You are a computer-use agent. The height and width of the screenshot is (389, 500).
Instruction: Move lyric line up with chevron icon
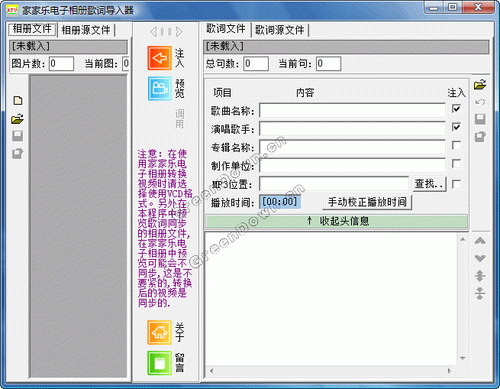[x=480, y=241]
